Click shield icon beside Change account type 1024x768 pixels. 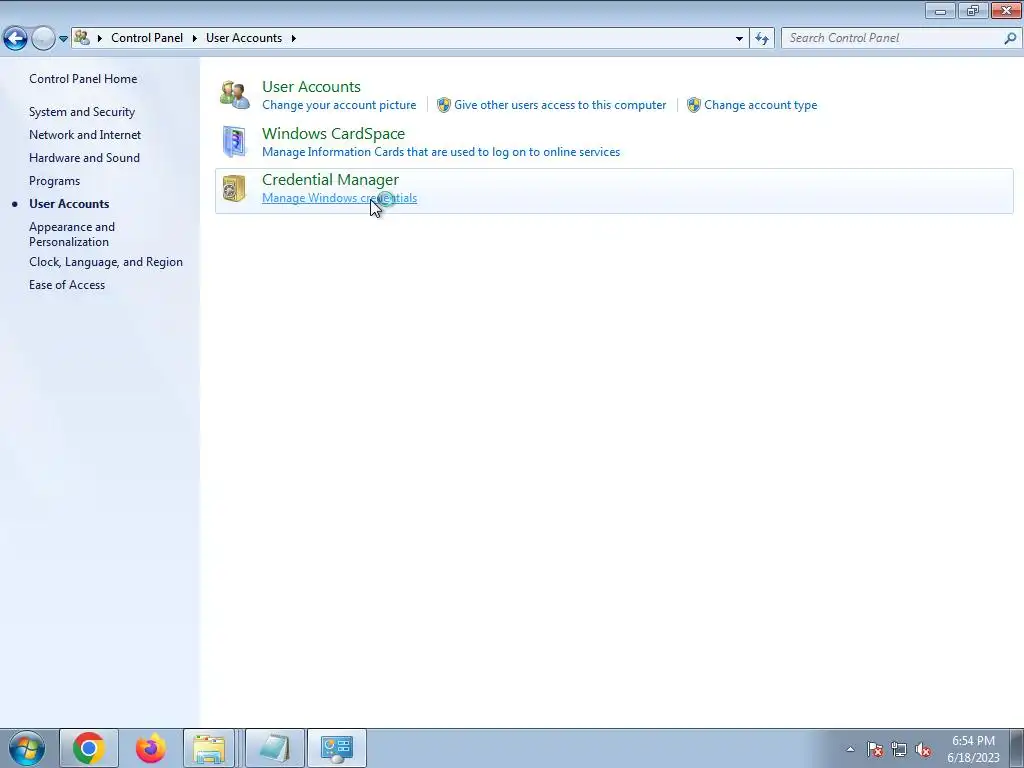point(694,105)
